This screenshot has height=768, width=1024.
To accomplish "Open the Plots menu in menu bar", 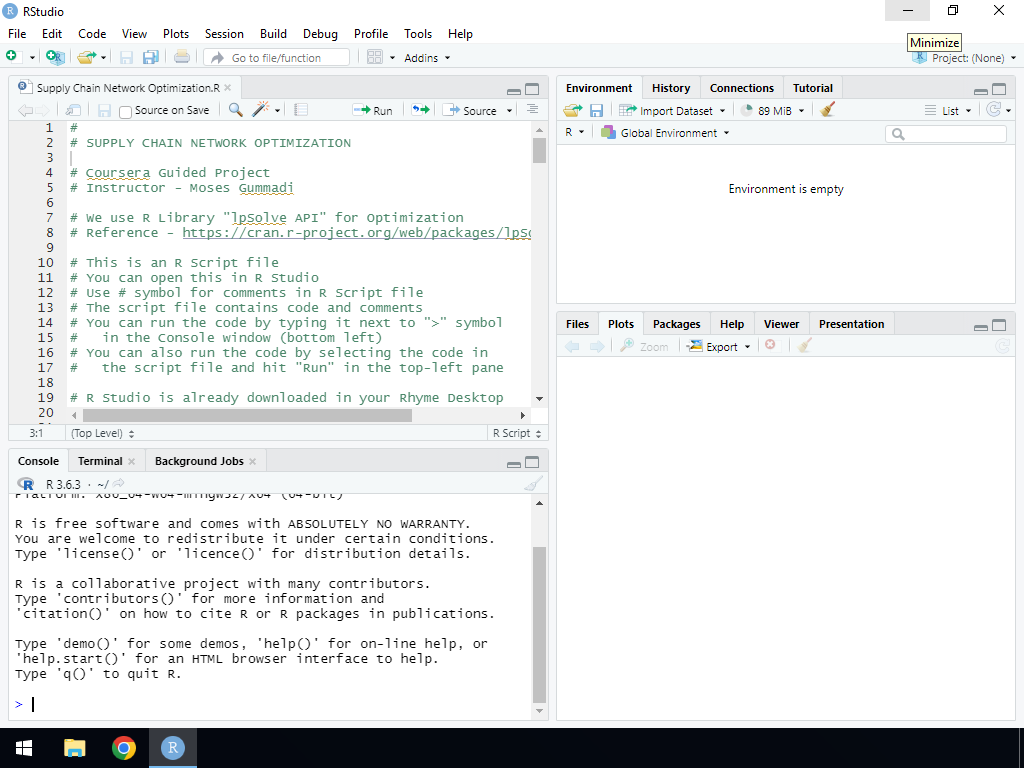I will point(176,33).
